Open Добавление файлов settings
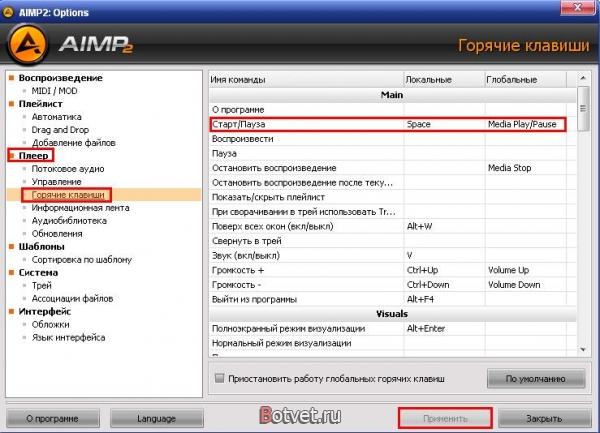600x433 pixels. pyautogui.click(x=73, y=143)
